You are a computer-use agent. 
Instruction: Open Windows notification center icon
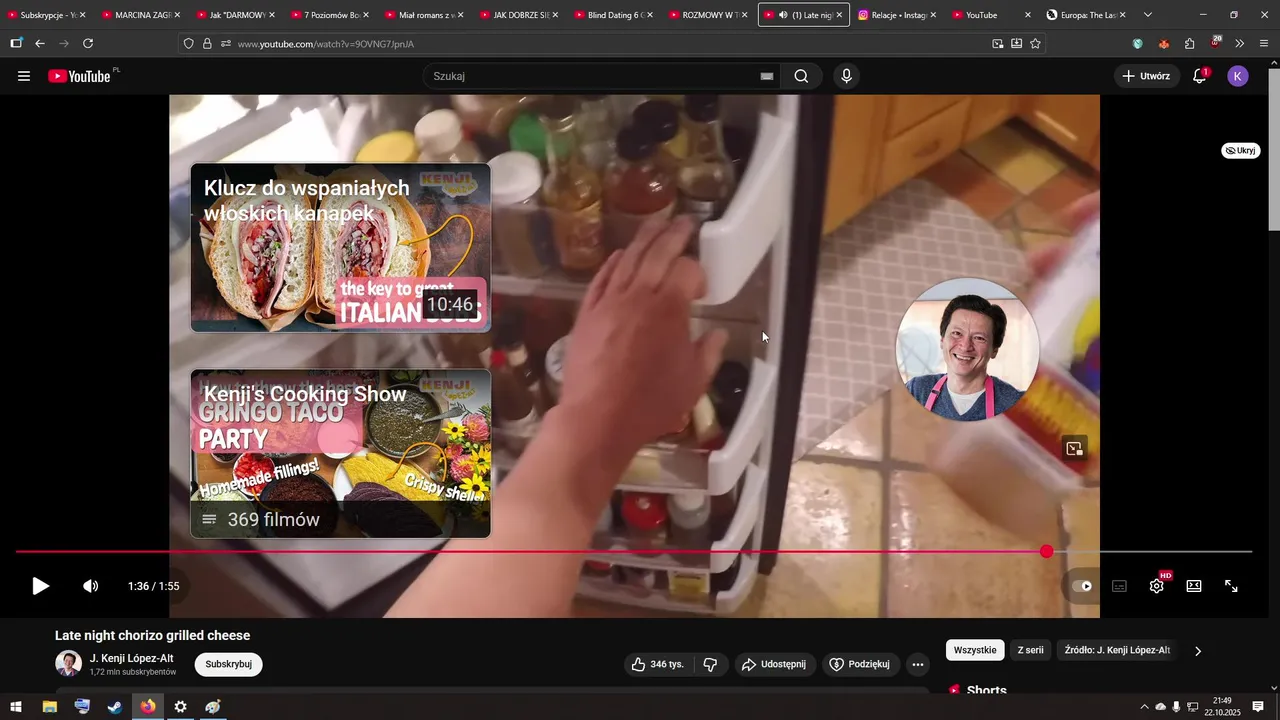(x=1258, y=707)
